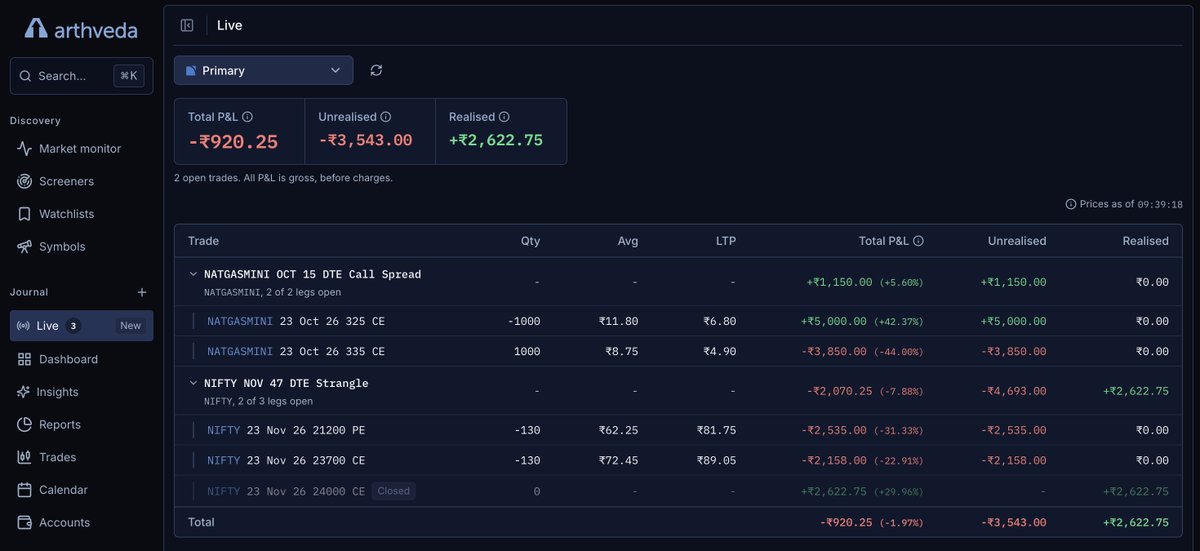Click info icon beside Prices as of
This screenshot has width=1200, height=551.
click(1071, 204)
